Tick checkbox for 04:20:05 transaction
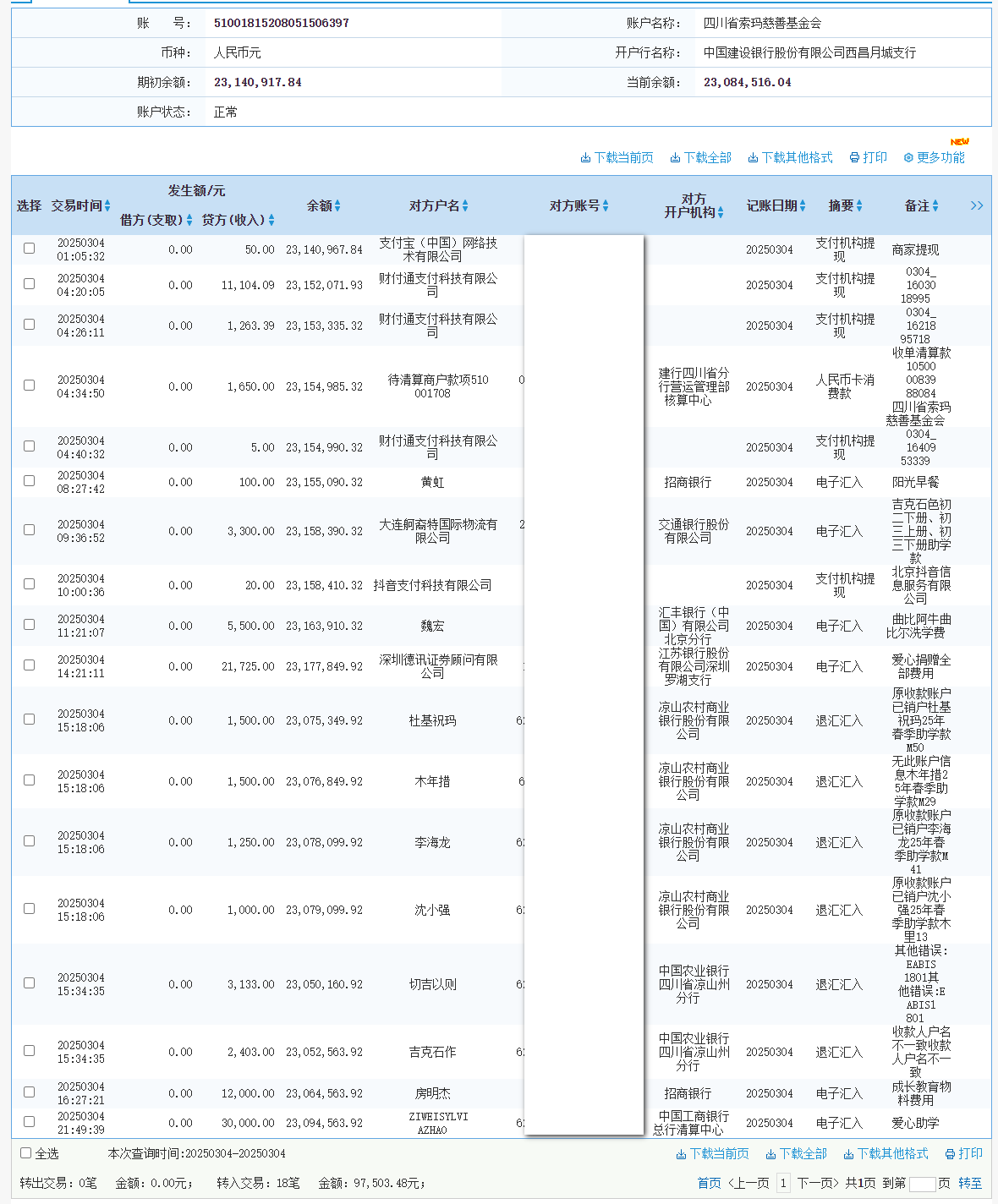This screenshot has height=1204, width=998. (x=29, y=284)
